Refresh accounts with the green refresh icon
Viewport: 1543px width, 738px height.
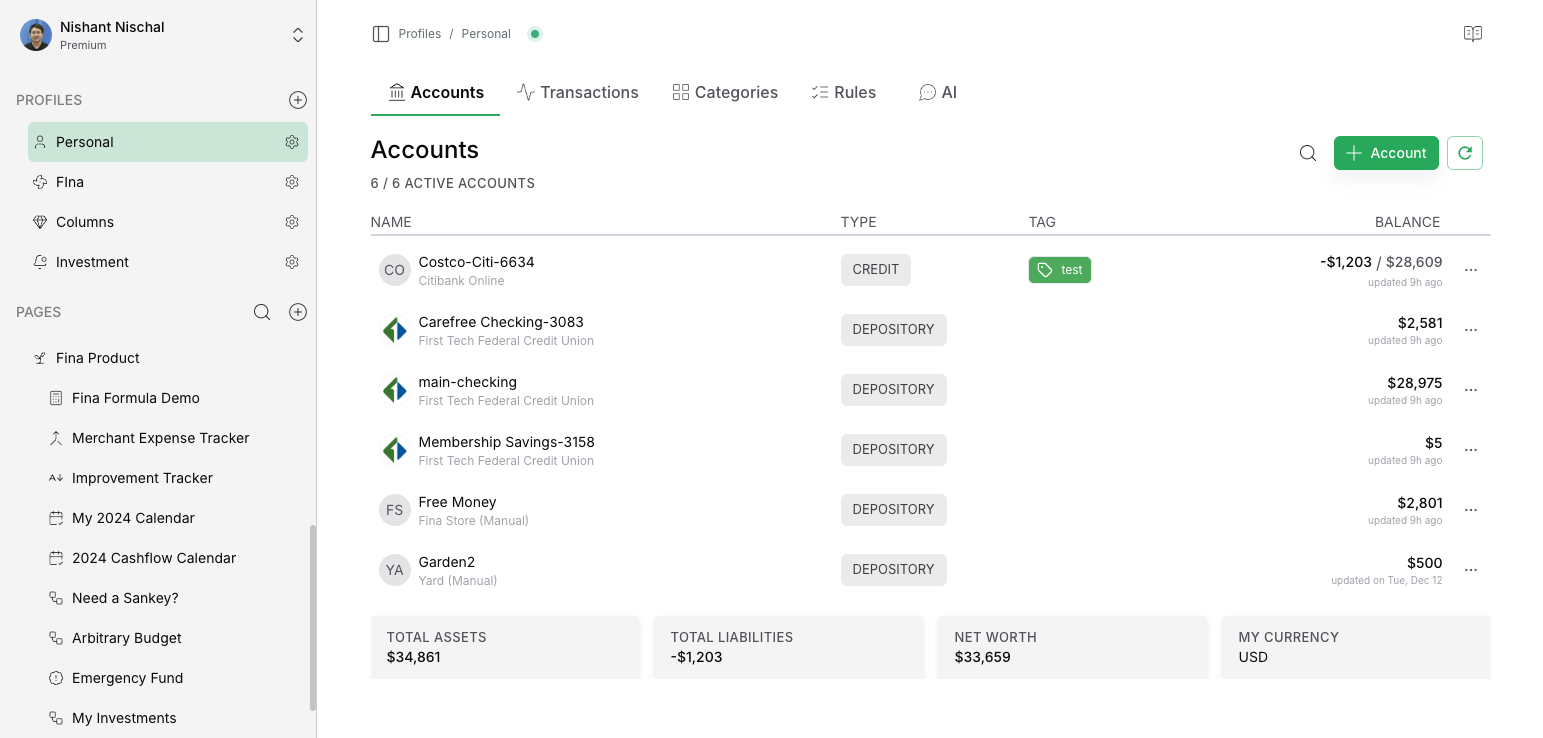1465,153
